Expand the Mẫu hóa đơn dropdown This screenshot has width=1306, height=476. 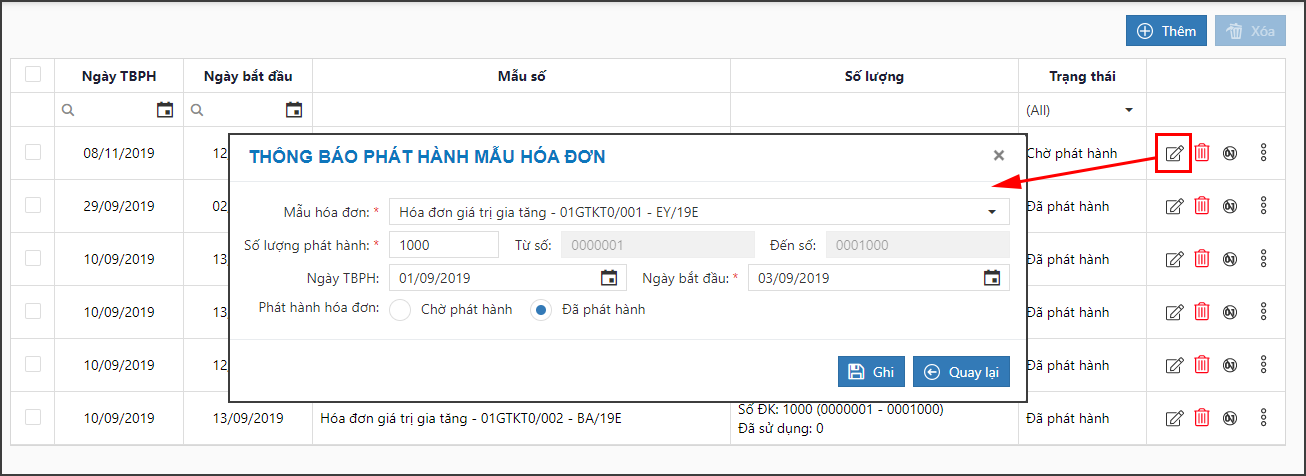(x=991, y=212)
